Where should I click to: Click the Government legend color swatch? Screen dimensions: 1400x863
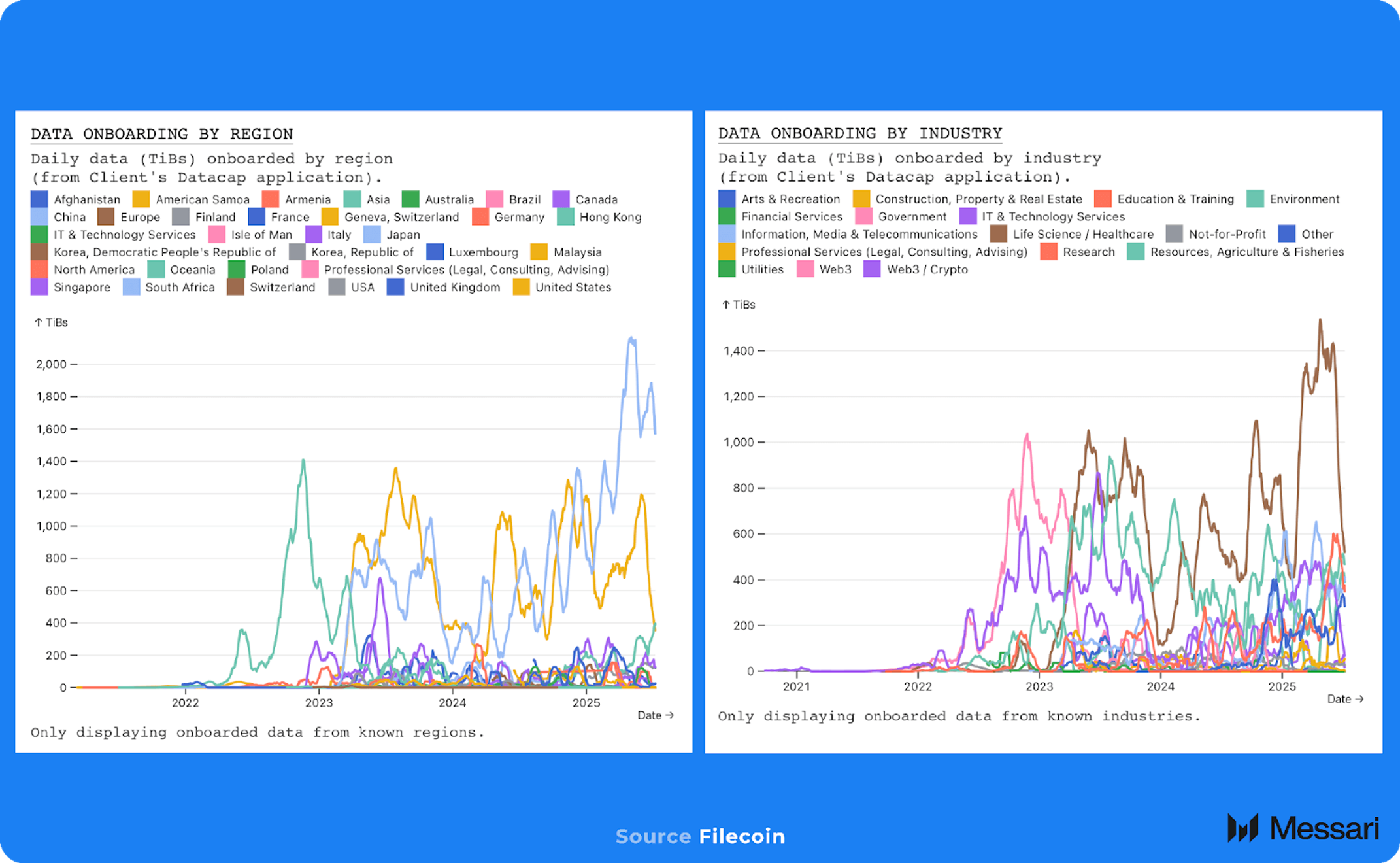coord(863,216)
